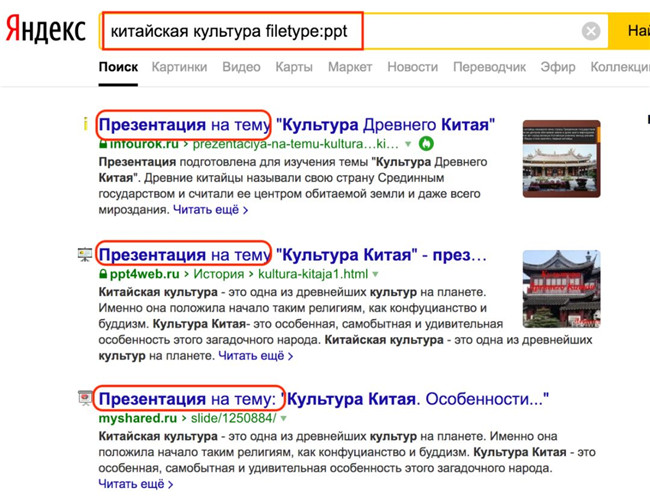Click the myshared.ru domain link
The height and width of the screenshot is (498, 650).
click(x=138, y=418)
